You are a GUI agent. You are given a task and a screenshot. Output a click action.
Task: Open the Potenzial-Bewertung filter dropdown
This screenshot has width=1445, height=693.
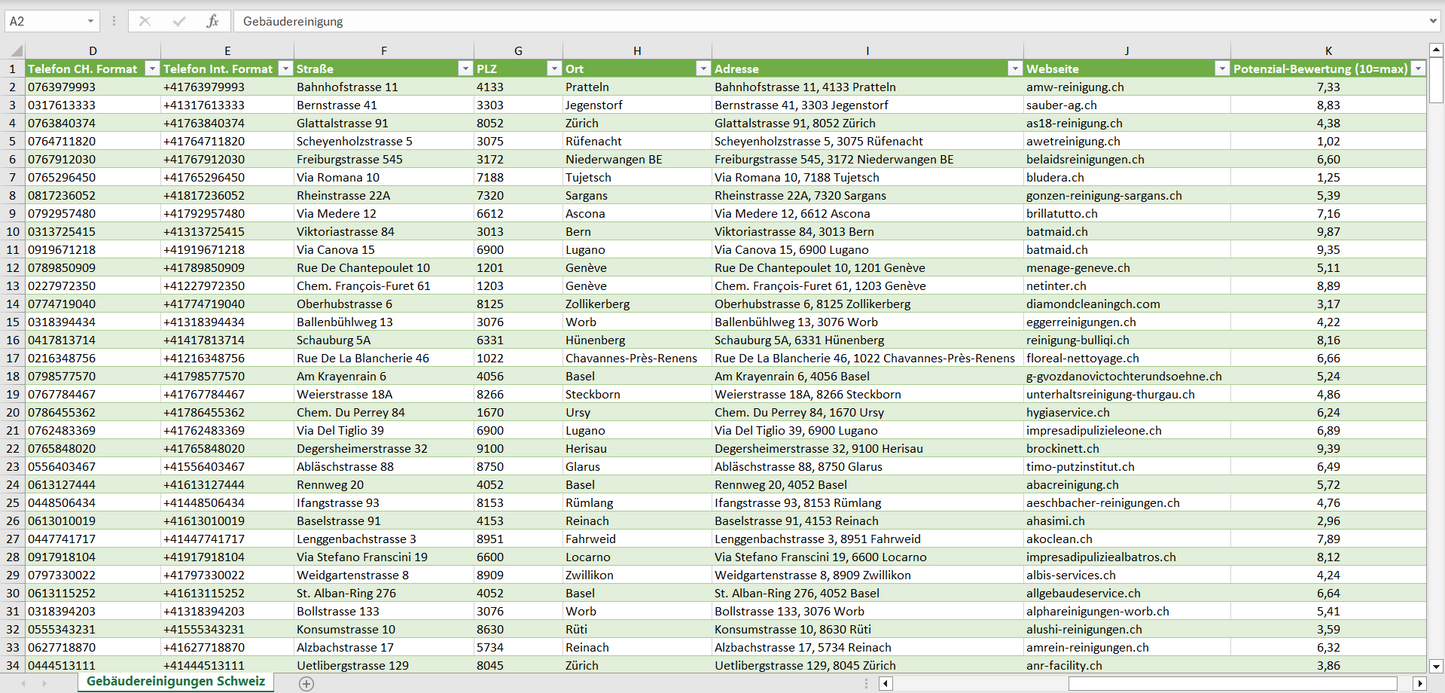pos(1417,69)
